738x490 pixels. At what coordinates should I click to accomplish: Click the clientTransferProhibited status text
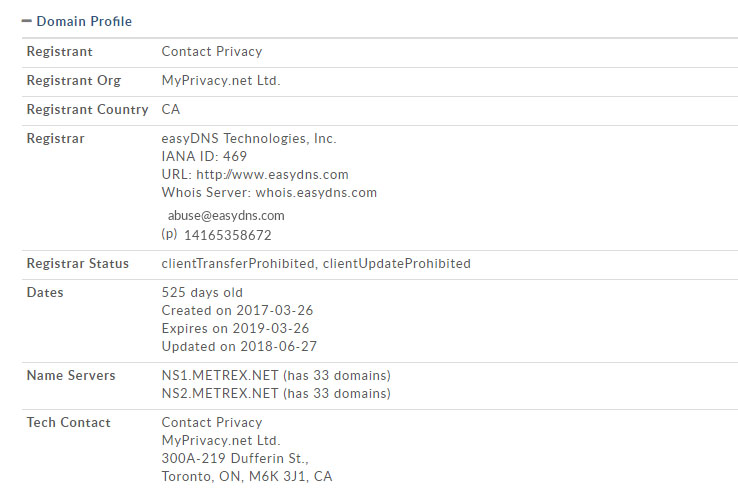coord(238,264)
